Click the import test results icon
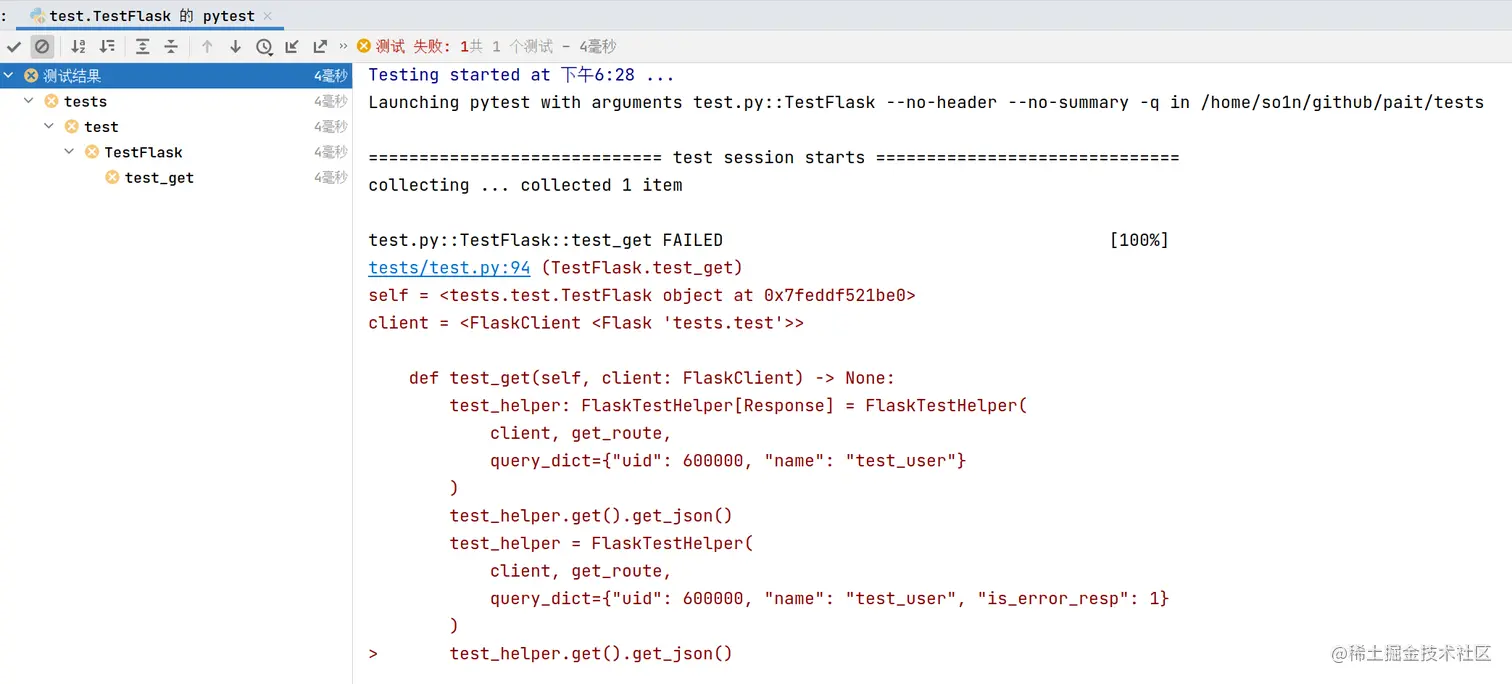Image resolution: width=1512 pixels, height=684 pixels. 292,46
